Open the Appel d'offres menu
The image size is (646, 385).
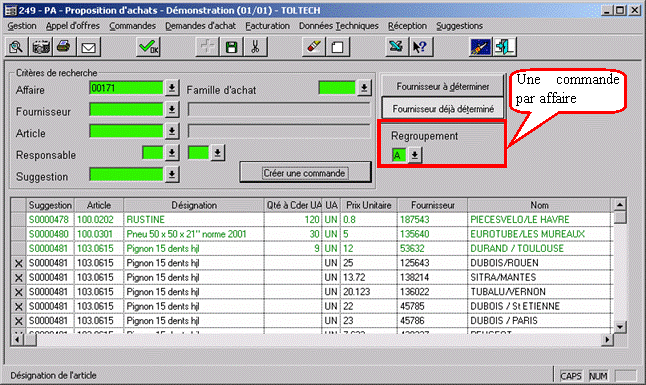(x=73, y=26)
